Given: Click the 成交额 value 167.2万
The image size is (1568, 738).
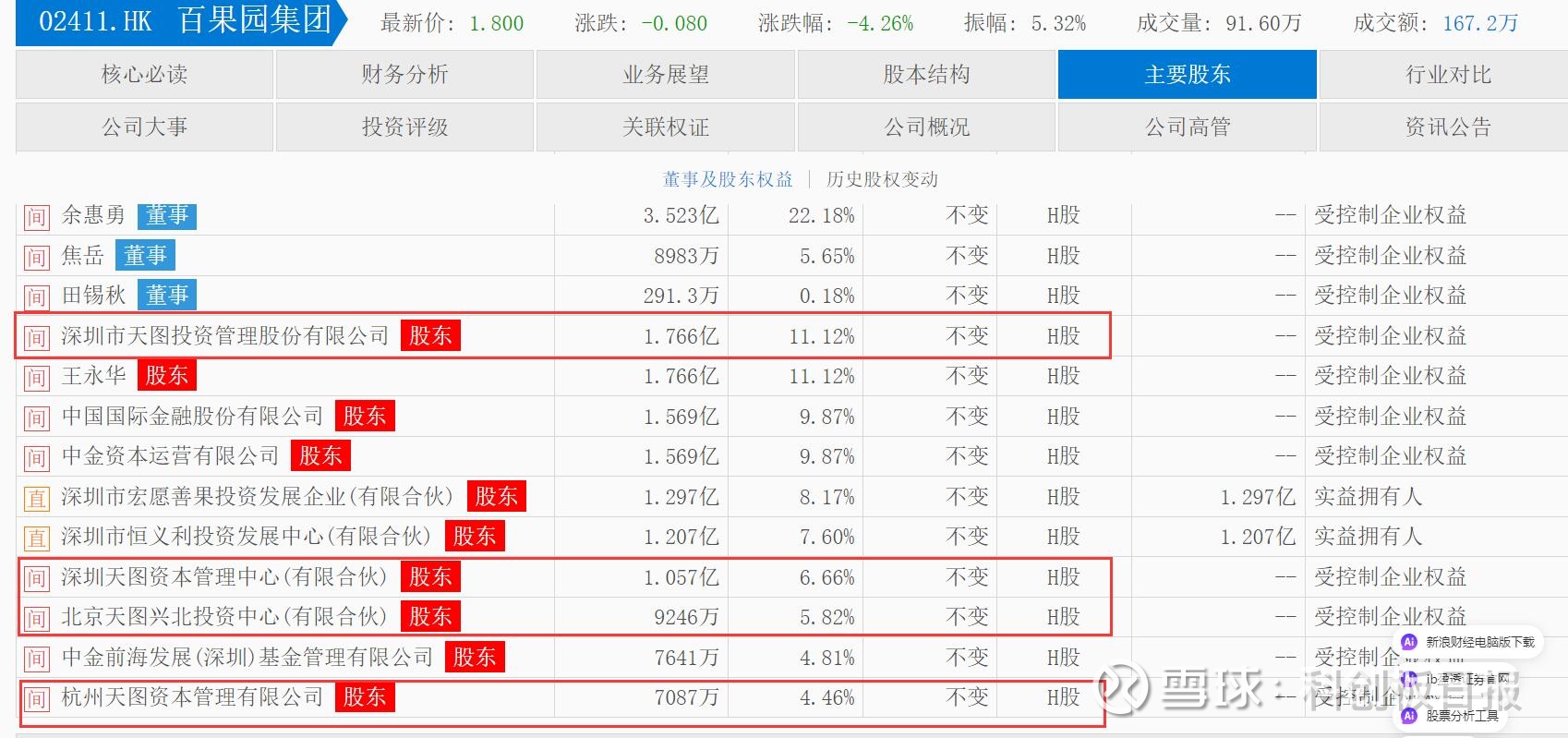Looking at the screenshot, I should 1480,23.
